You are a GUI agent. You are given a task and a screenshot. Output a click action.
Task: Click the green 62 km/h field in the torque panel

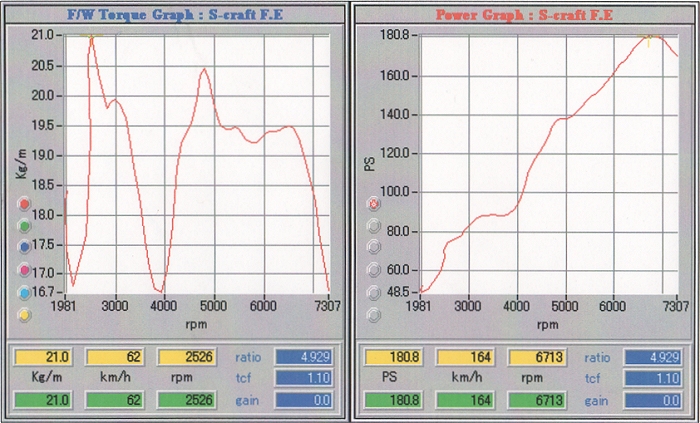[115, 399]
